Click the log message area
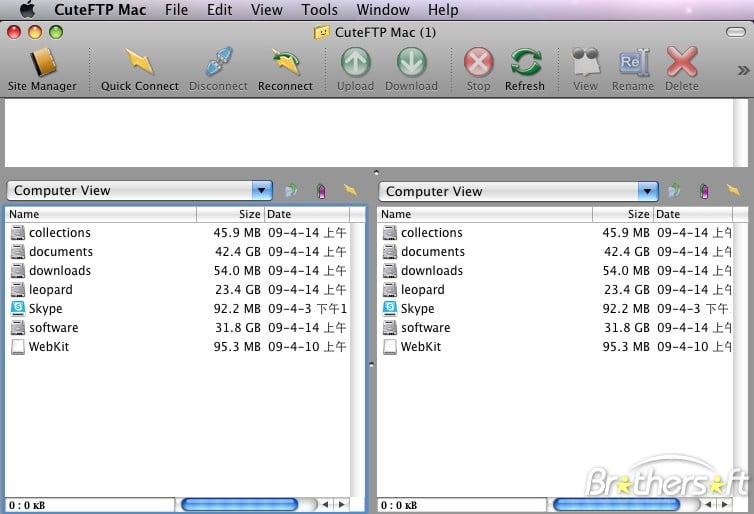This screenshot has width=754, height=514. 369,133
